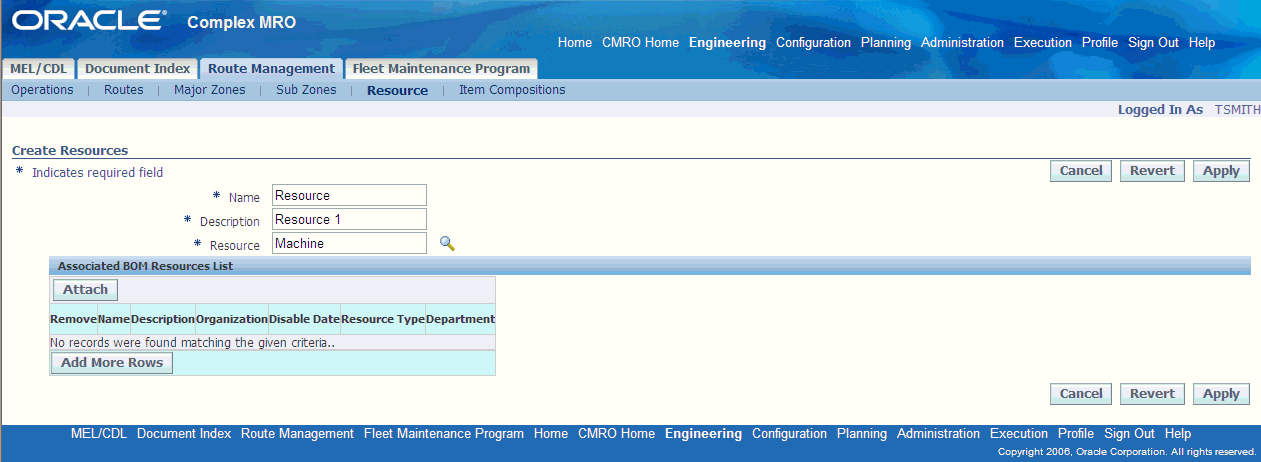The image size is (1261, 462).
Task: Switch to the MEL/CDL tab
Action: pyautogui.click(x=38, y=69)
